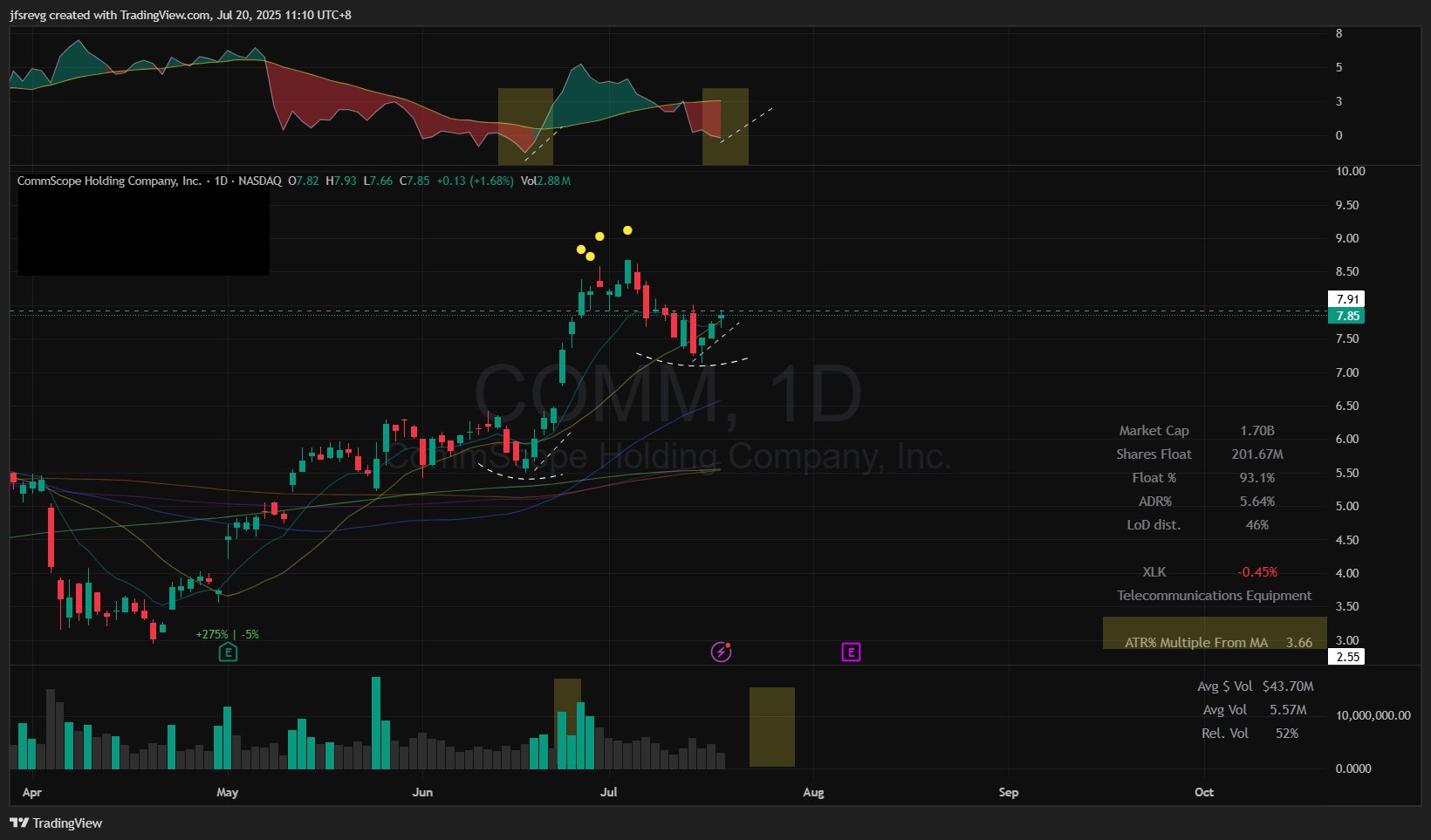Click the topmost yellow dot above the July candles
This screenshot has height=840, width=1431.
coord(627,230)
